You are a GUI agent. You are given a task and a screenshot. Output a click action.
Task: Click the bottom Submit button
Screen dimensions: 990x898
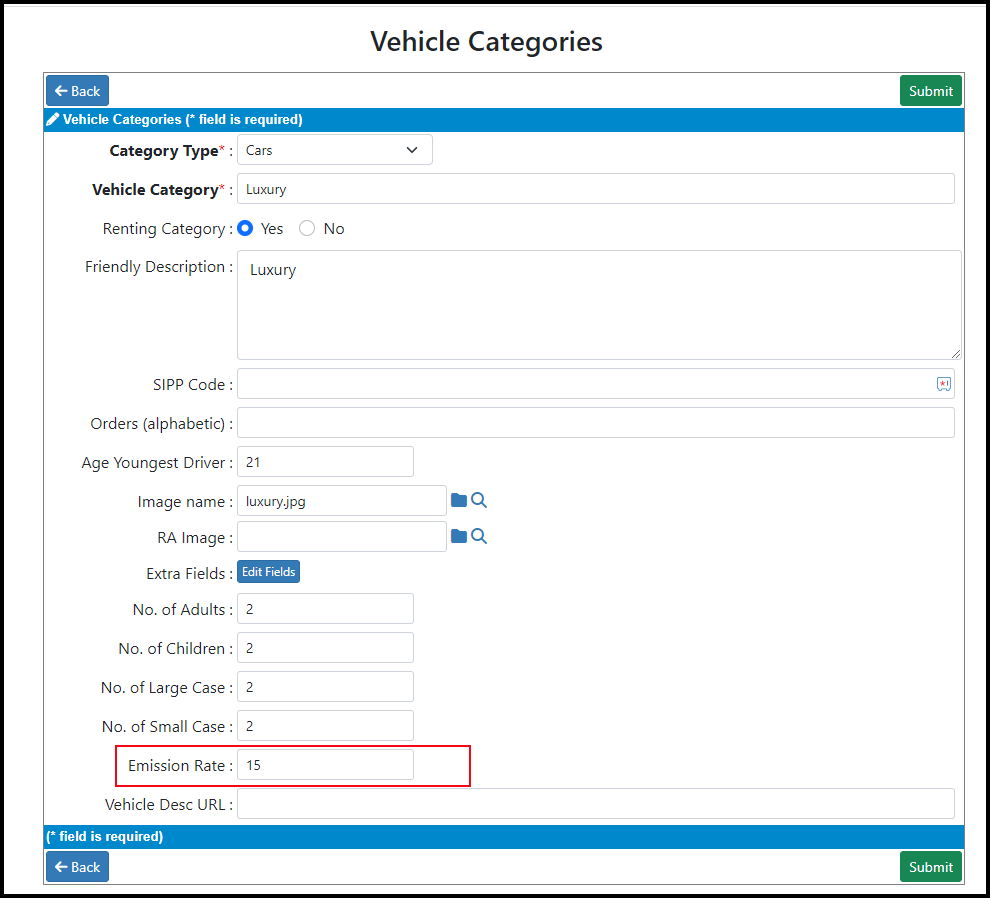pos(931,866)
